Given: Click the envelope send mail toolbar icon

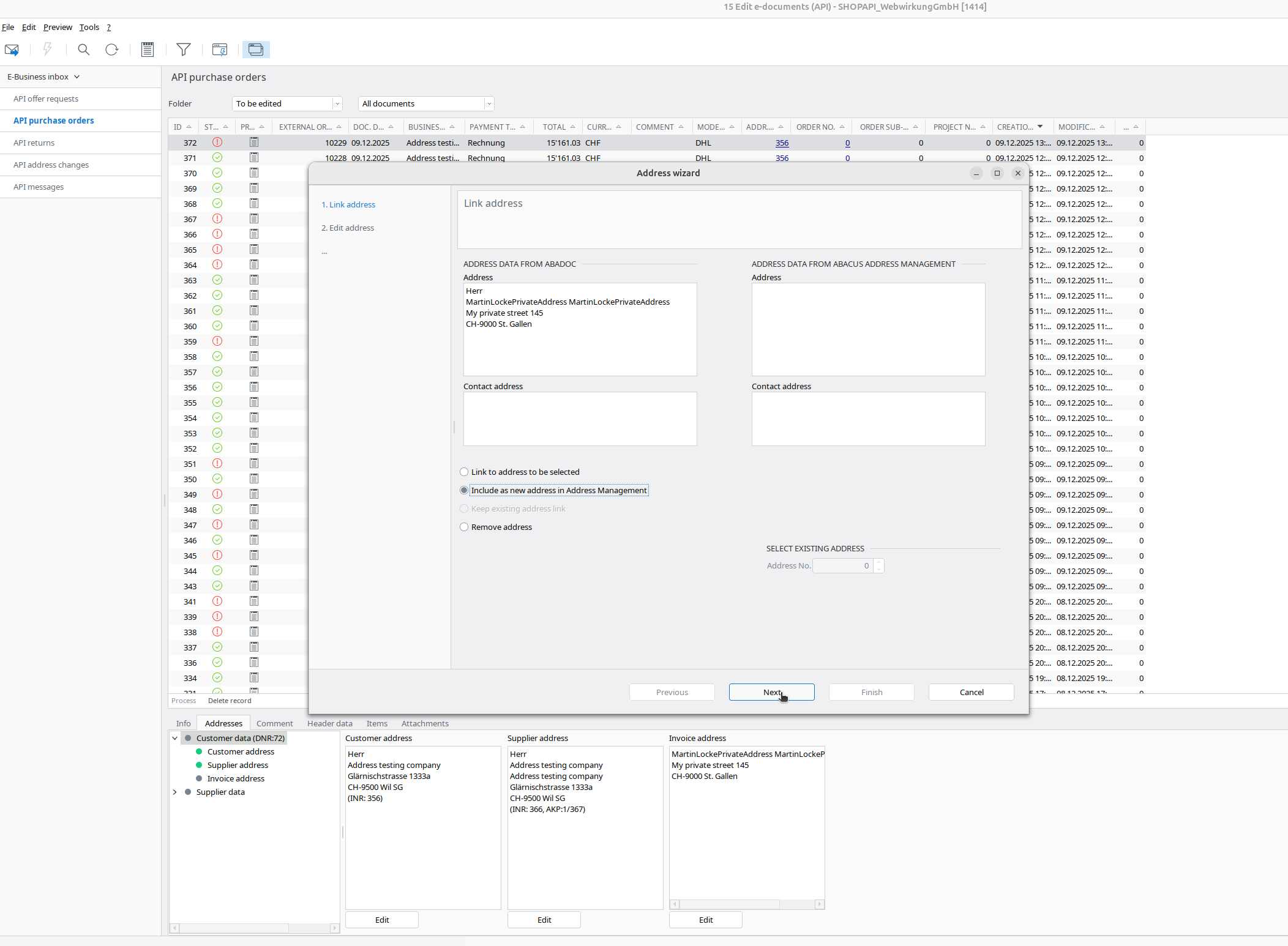Looking at the screenshot, I should [x=12, y=50].
